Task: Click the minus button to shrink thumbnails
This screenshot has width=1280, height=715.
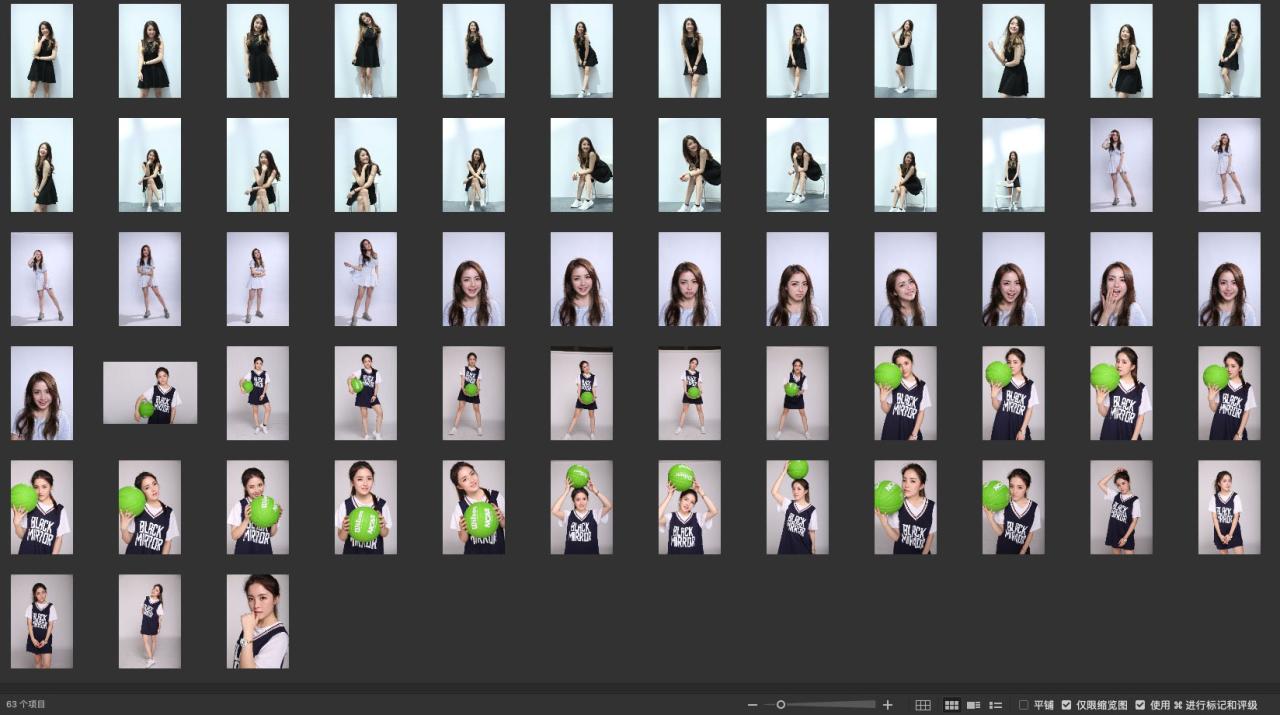Action: (752, 705)
